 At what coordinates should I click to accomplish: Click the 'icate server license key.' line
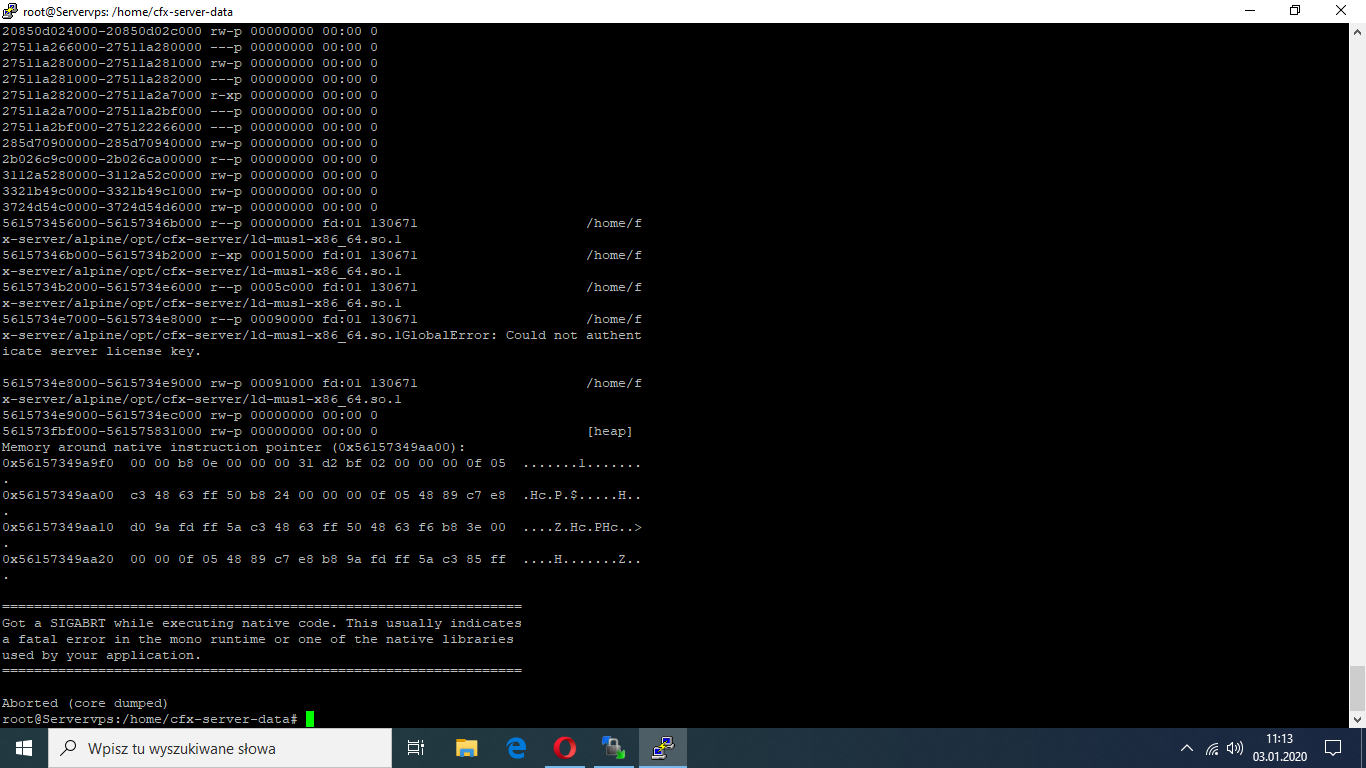pos(102,351)
